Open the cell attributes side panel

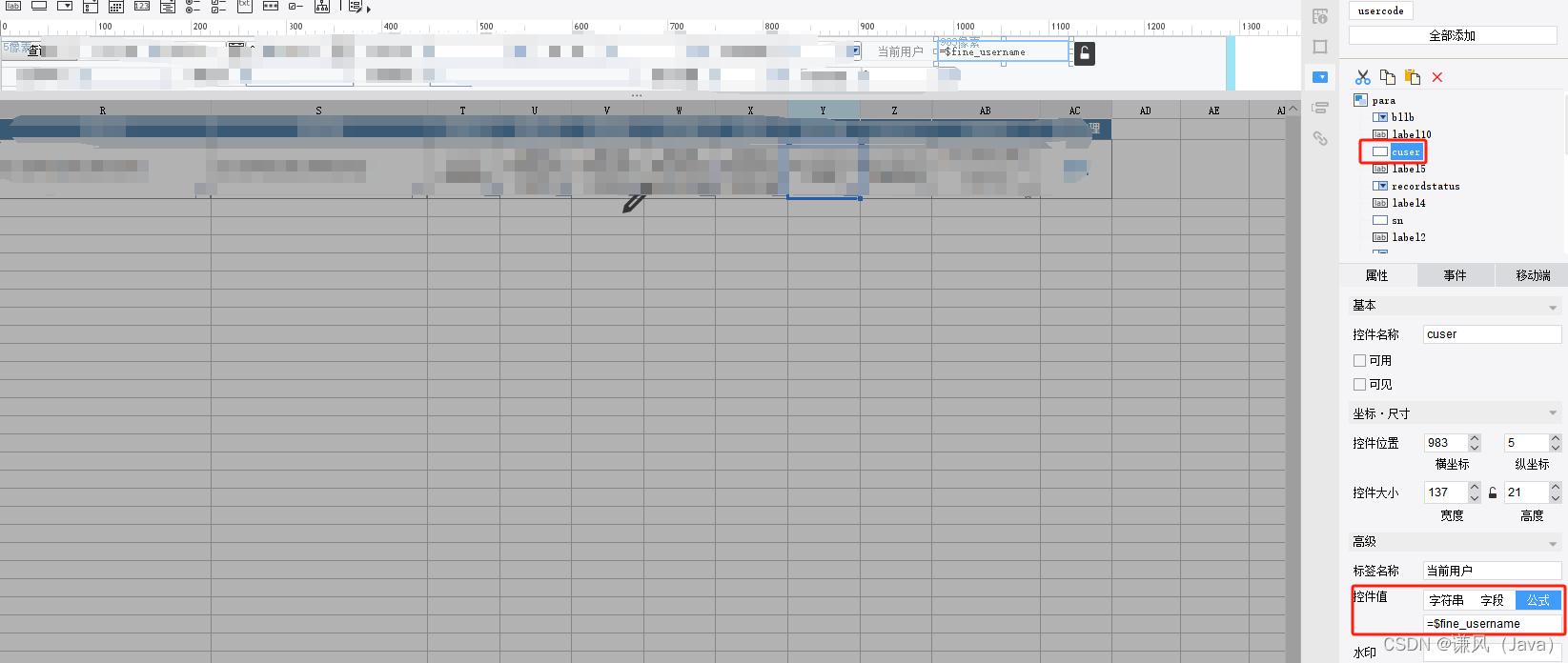[x=1320, y=16]
